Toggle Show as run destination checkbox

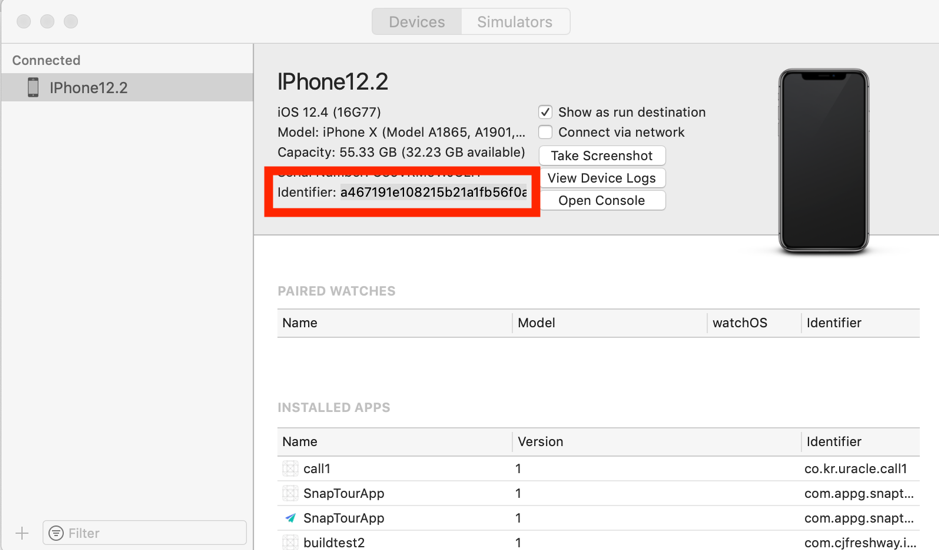pyautogui.click(x=545, y=112)
